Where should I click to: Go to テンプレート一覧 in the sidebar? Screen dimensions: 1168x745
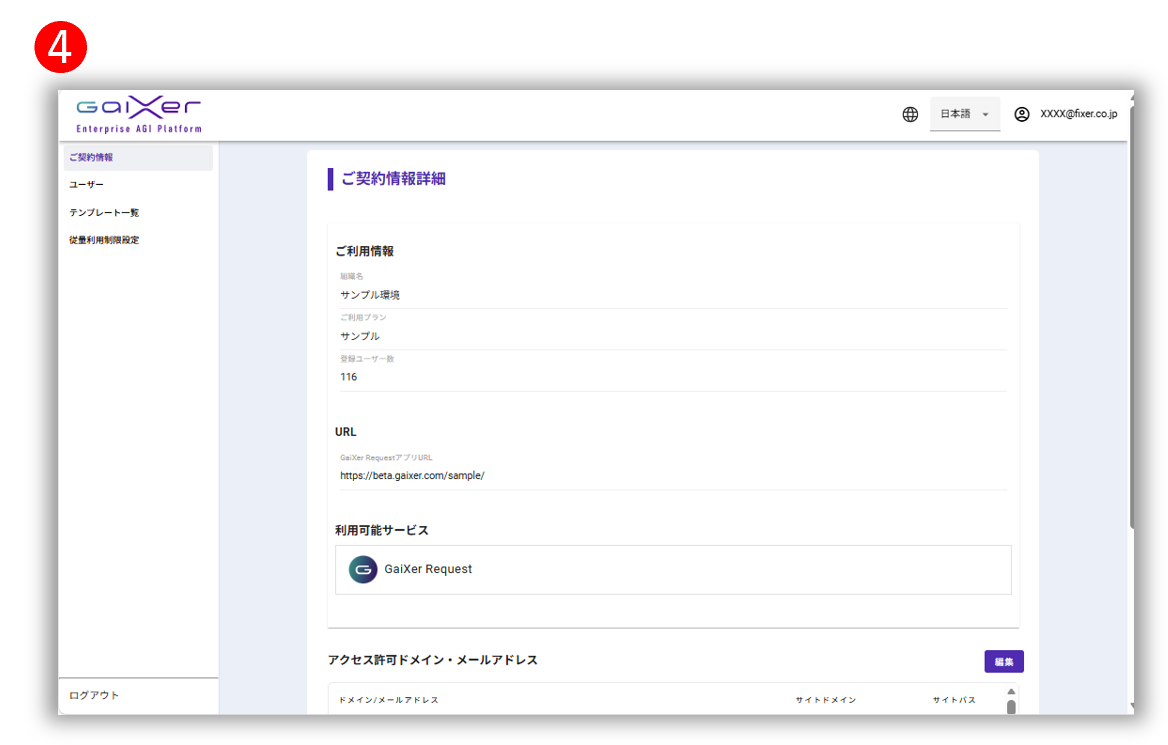104,213
